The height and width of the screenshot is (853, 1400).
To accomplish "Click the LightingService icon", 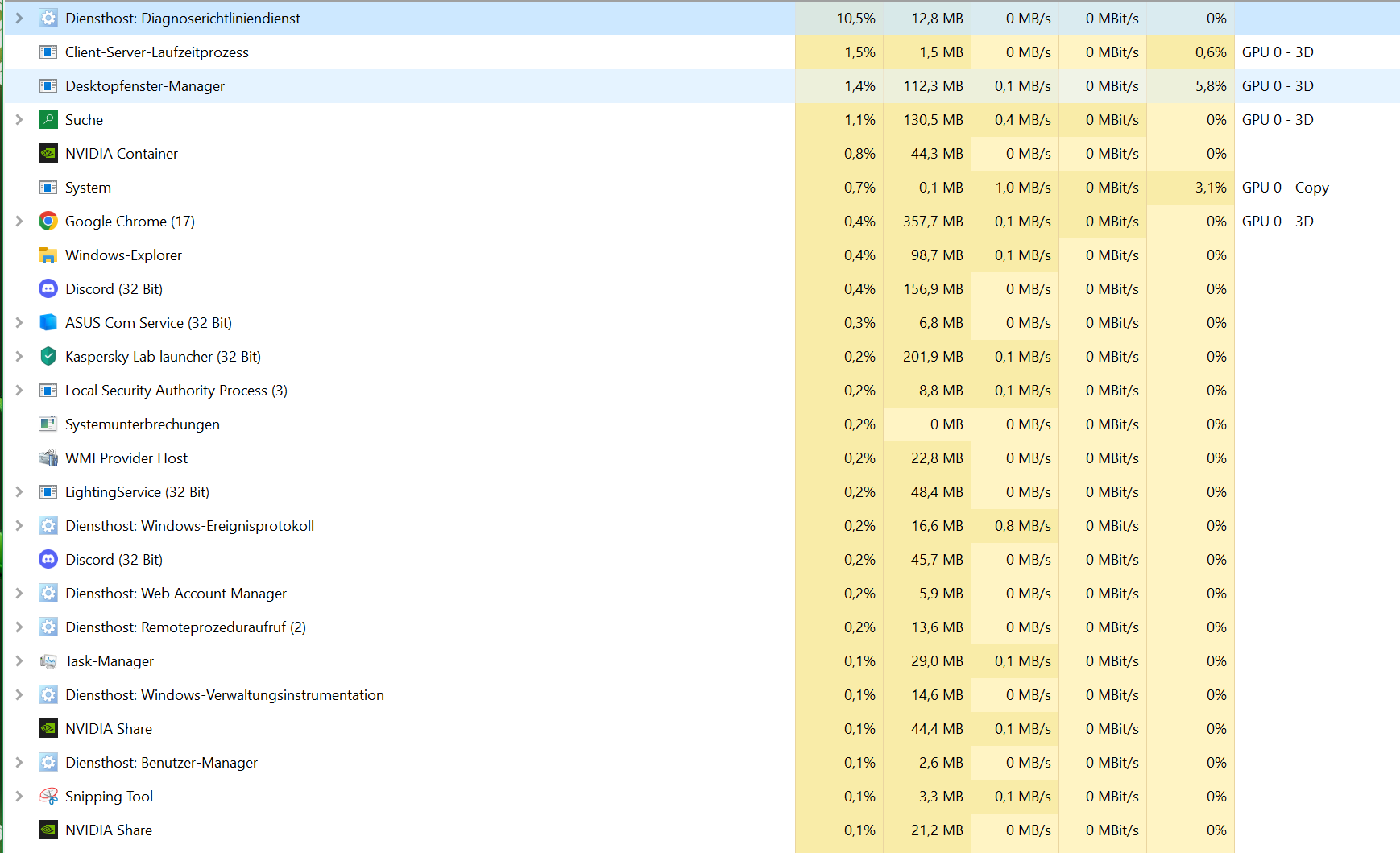I will tap(48, 491).
